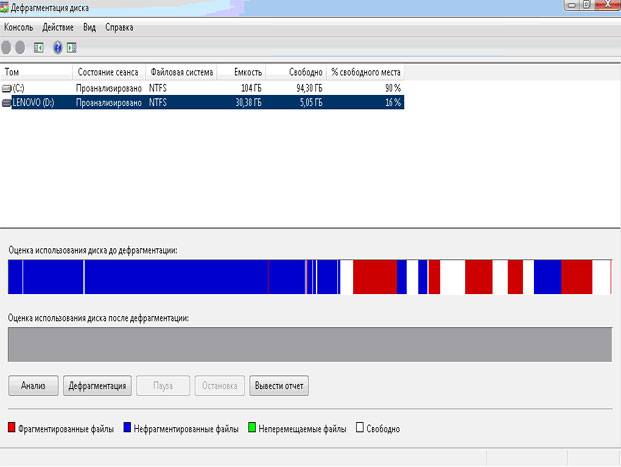Open the Действие menu
The height and width of the screenshot is (467, 621).
(58, 27)
